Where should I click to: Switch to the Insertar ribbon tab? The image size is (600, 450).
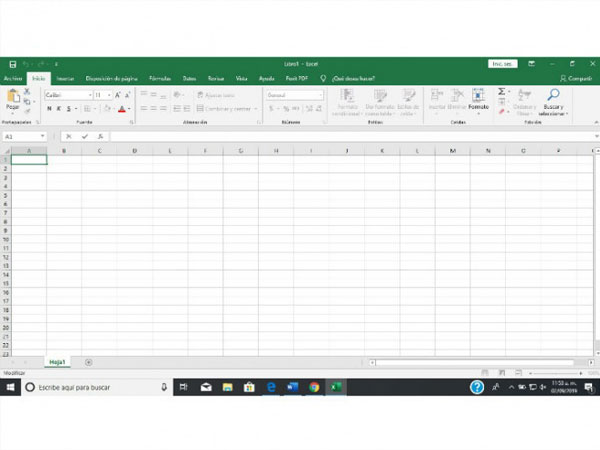pyautogui.click(x=65, y=78)
